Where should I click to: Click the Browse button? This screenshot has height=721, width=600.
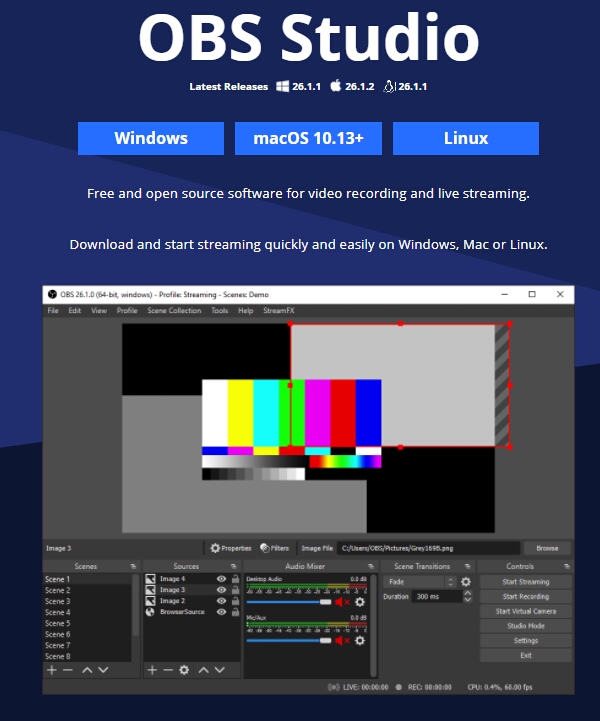click(547, 548)
